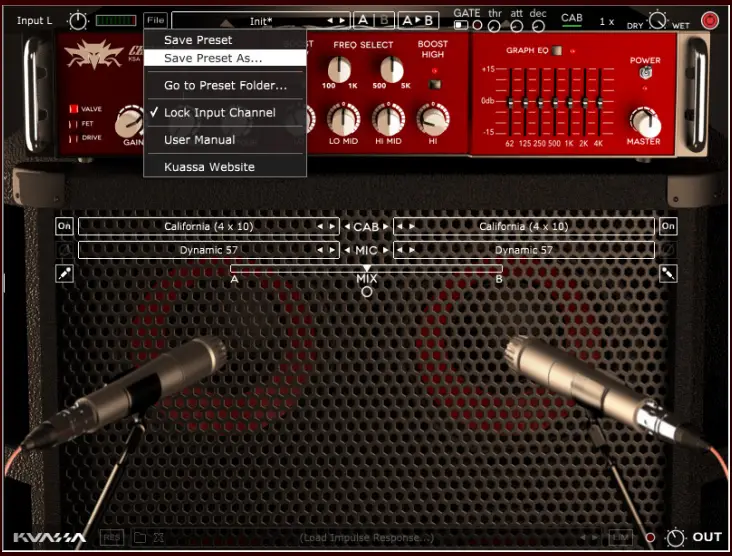Toggle the GRAPH EQ switch
Image resolution: width=732 pixels, height=556 pixels.
556,50
